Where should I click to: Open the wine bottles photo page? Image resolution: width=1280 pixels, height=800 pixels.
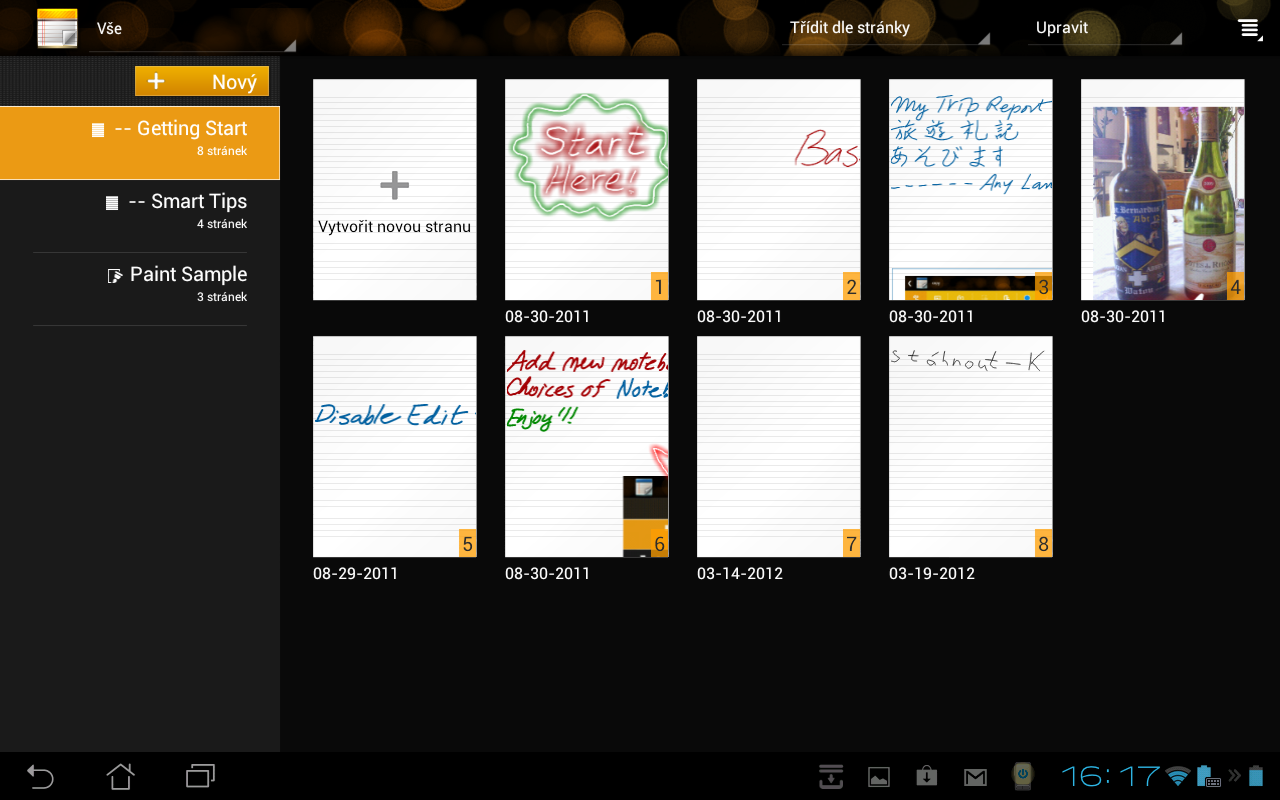(1162, 189)
